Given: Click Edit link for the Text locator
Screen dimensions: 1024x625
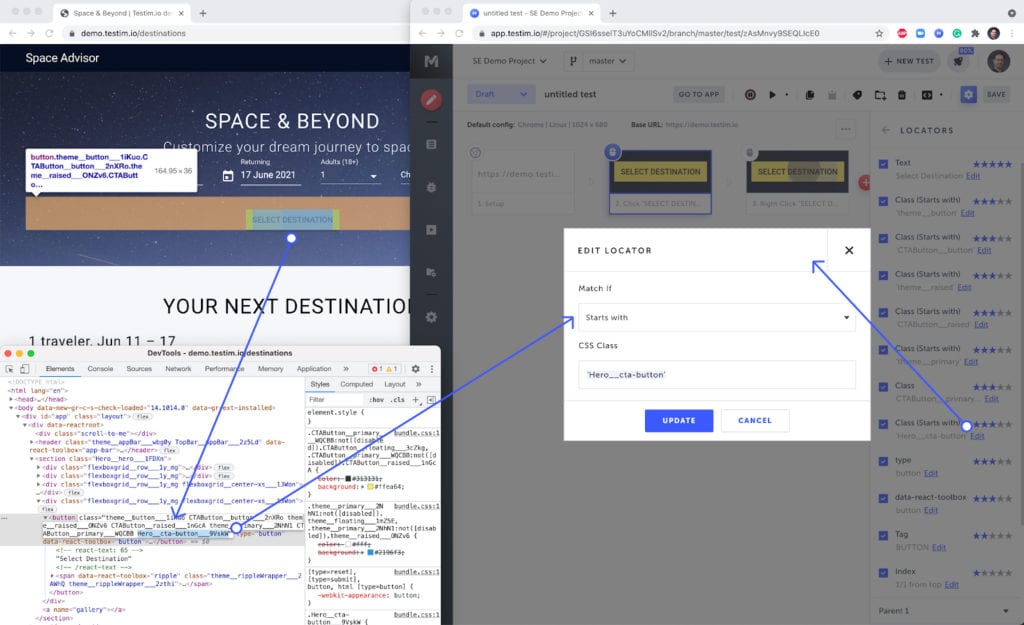Looking at the screenshot, I should click(x=972, y=176).
